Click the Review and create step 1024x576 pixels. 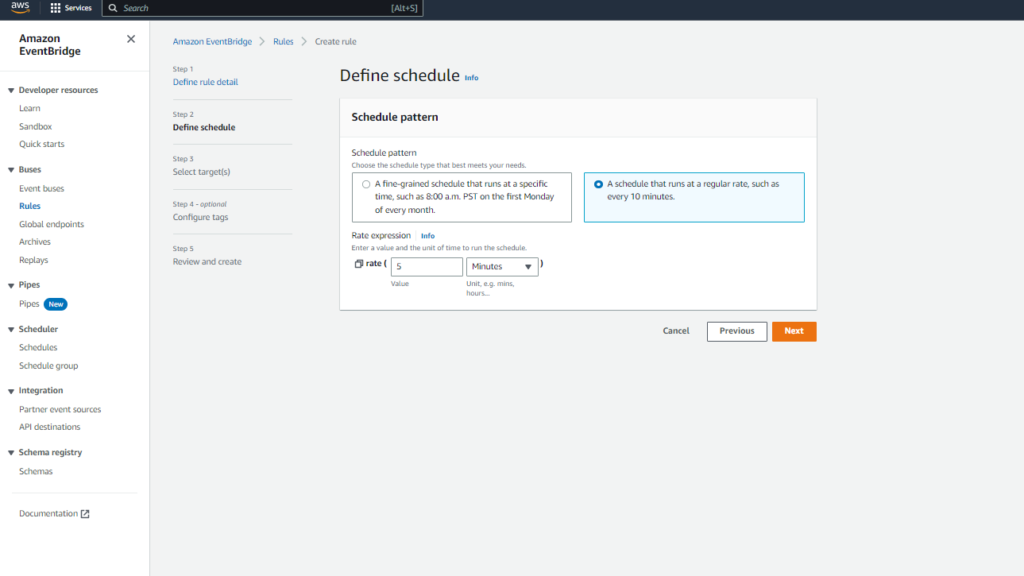point(207,262)
